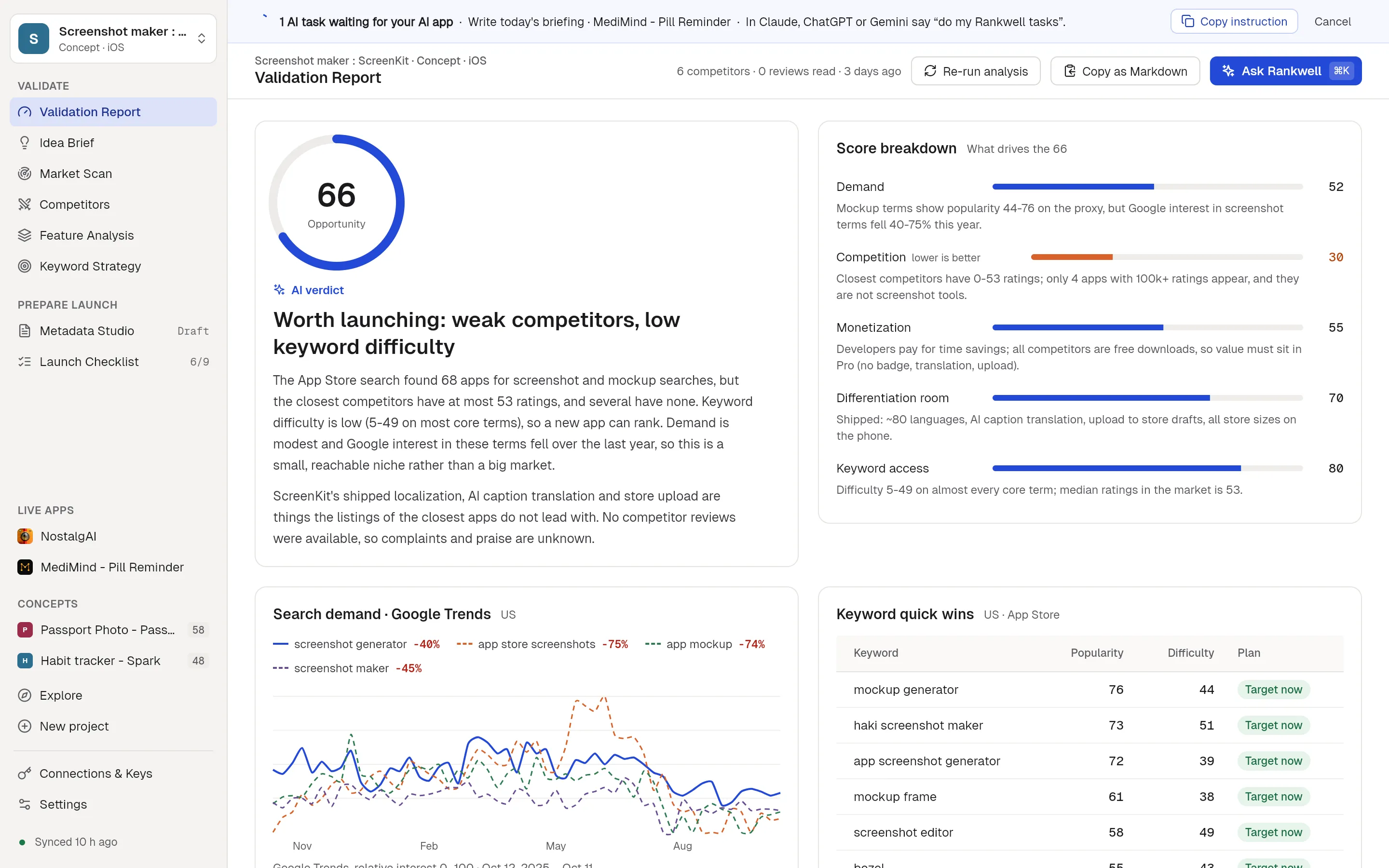Toggle the screenshot generator legend series
The image size is (1389, 868).
356,644
